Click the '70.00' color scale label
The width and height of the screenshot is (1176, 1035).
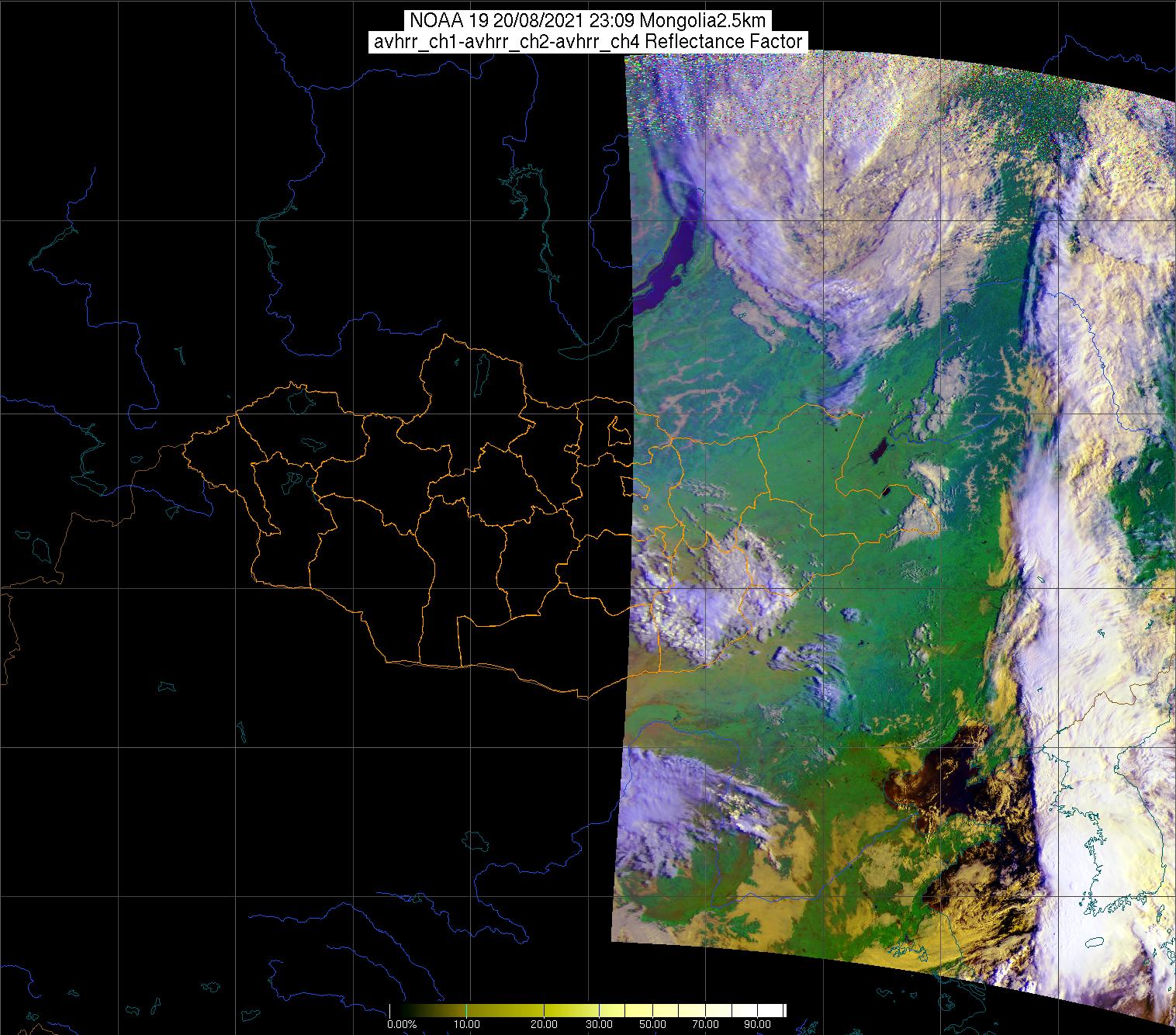tap(704, 1024)
